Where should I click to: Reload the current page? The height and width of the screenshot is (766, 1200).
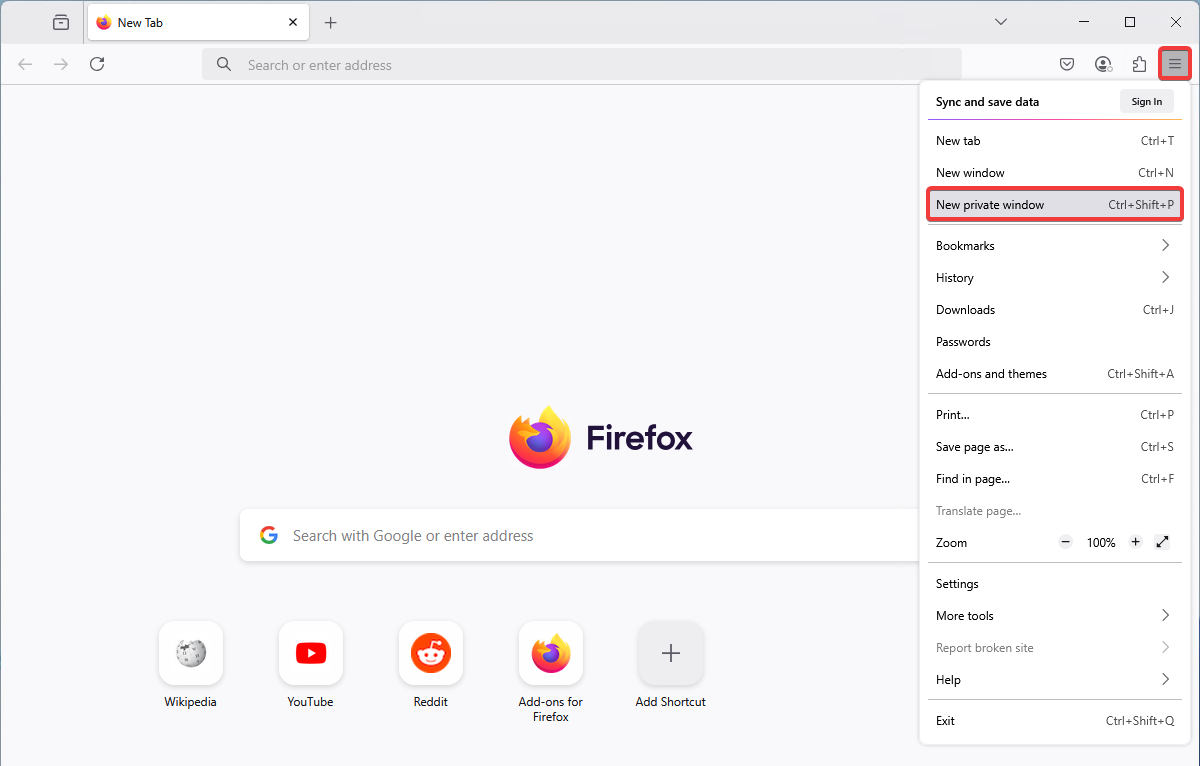[97, 64]
